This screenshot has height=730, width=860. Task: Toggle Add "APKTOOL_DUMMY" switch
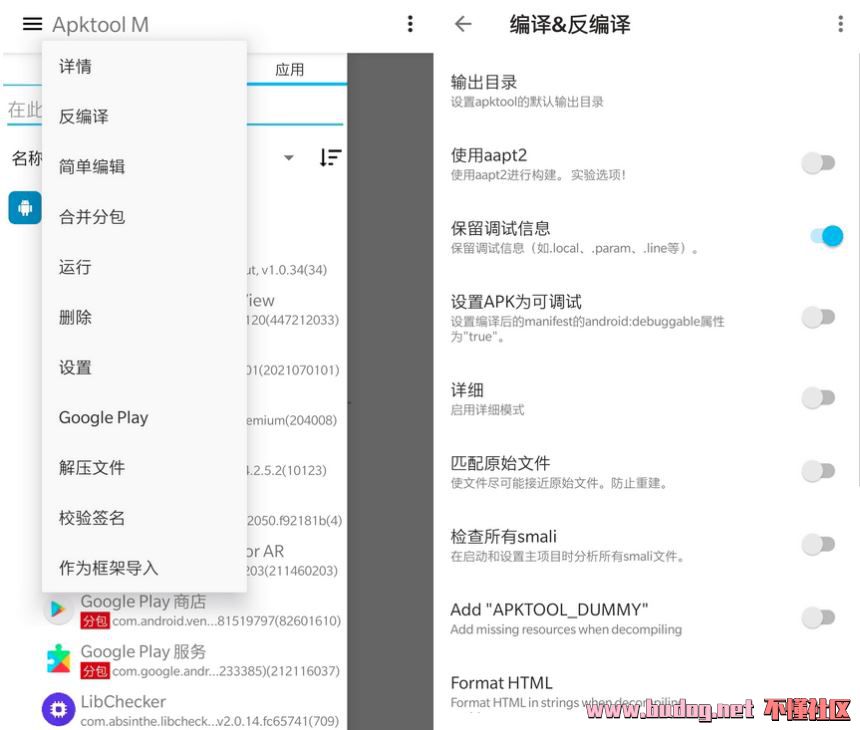[x=818, y=617]
